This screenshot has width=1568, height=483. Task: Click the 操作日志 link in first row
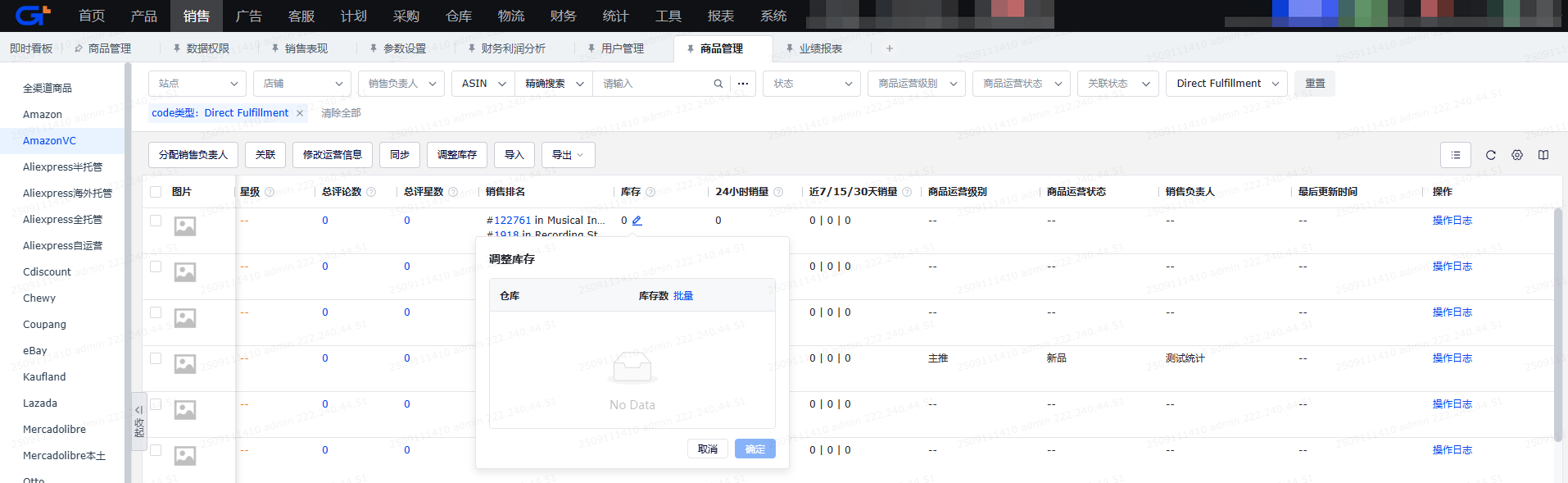click(1452, 221)
